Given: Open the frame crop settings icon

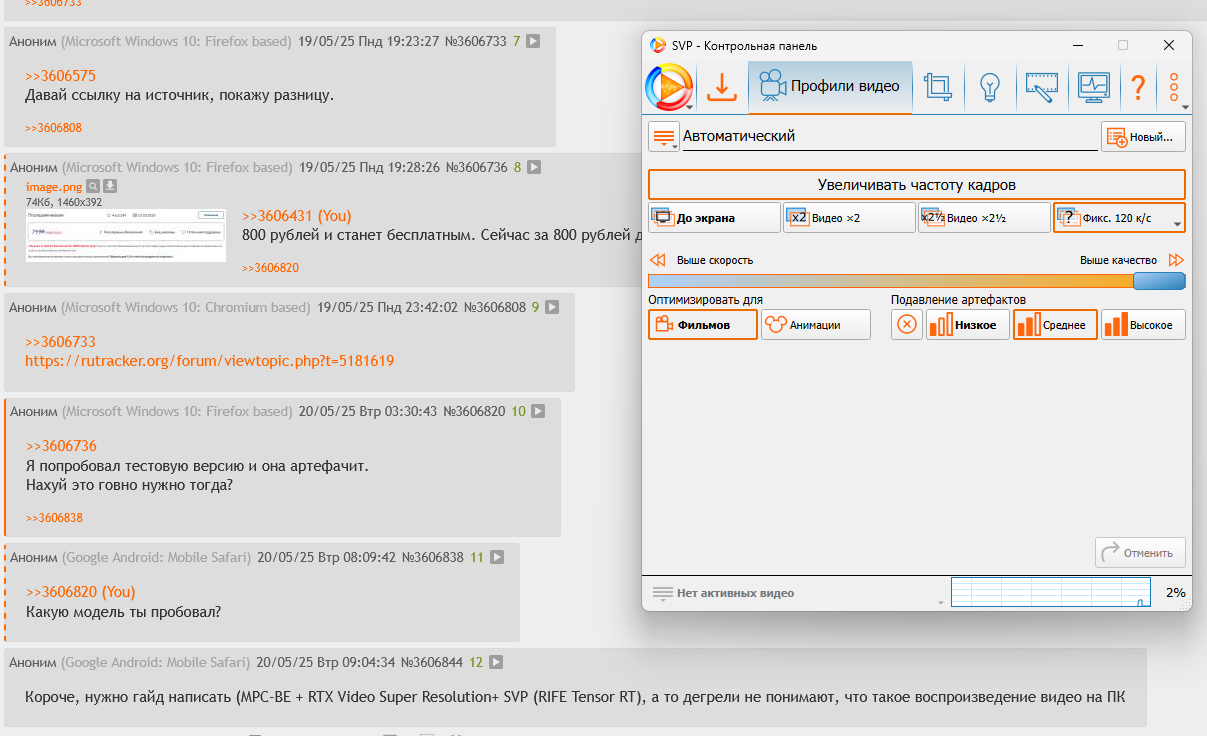Looking at the screenshot, I should [938, 87].
